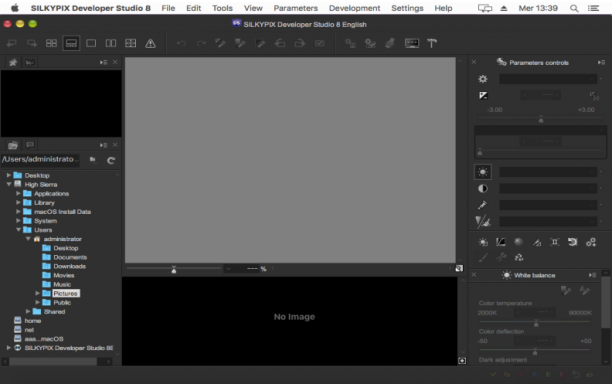Open the folder tab icon above path

coord(13,145)
